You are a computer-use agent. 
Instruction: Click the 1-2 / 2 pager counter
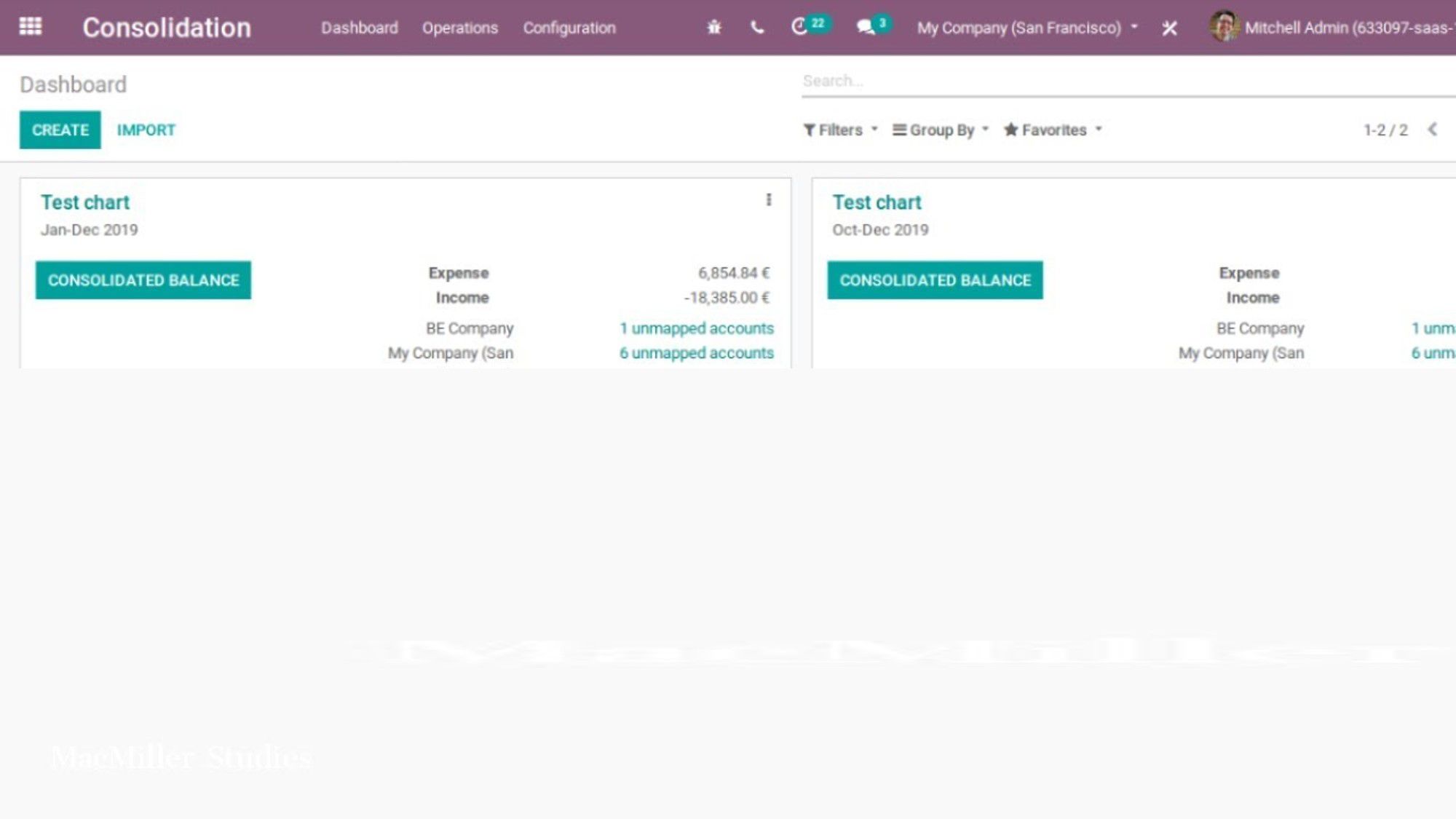[x=1385, y=130]
